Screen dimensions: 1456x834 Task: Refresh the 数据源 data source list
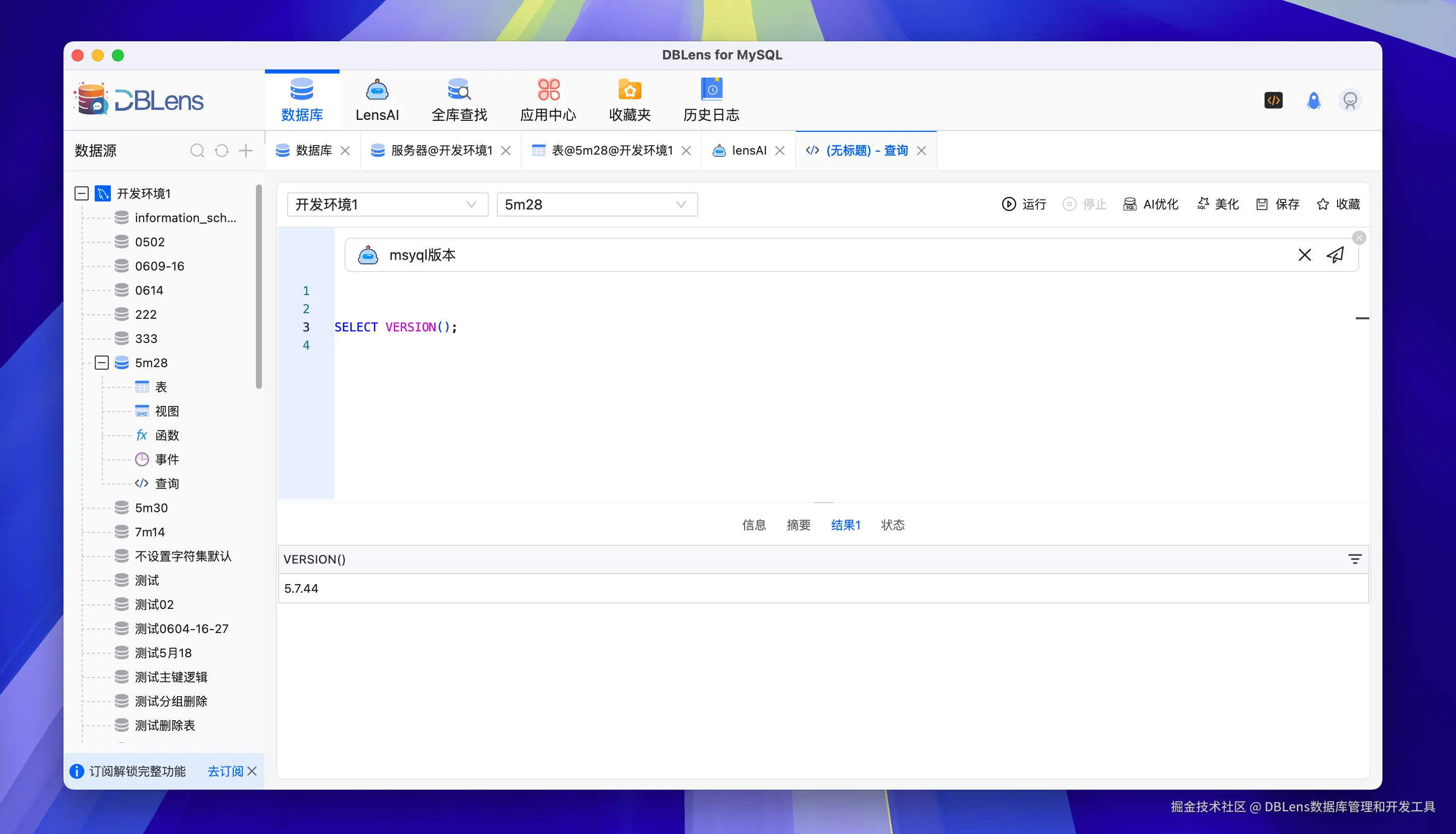coord(221,151)
